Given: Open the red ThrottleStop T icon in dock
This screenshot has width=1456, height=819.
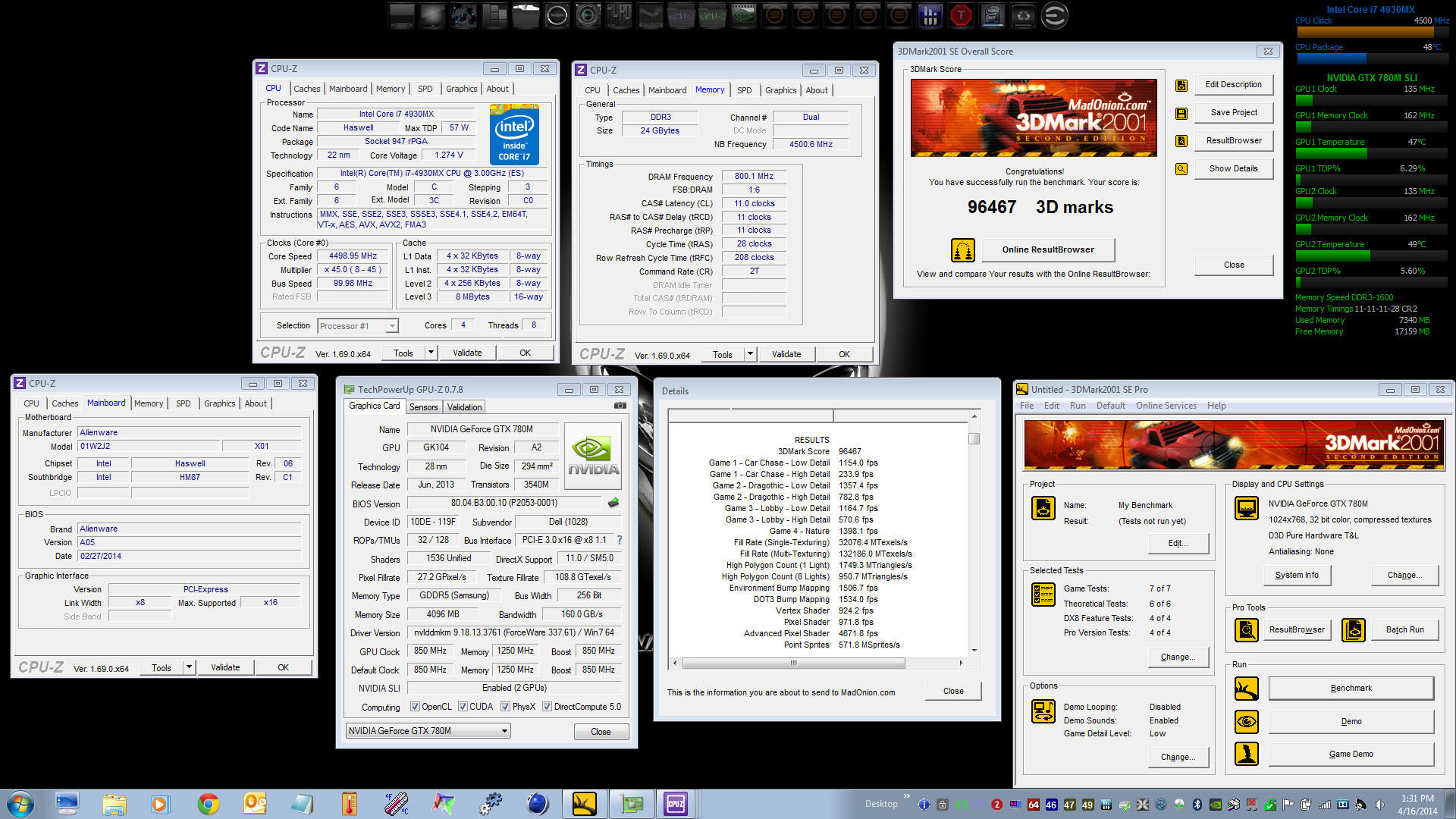Looking at the screenshot, I should (961, 15).
